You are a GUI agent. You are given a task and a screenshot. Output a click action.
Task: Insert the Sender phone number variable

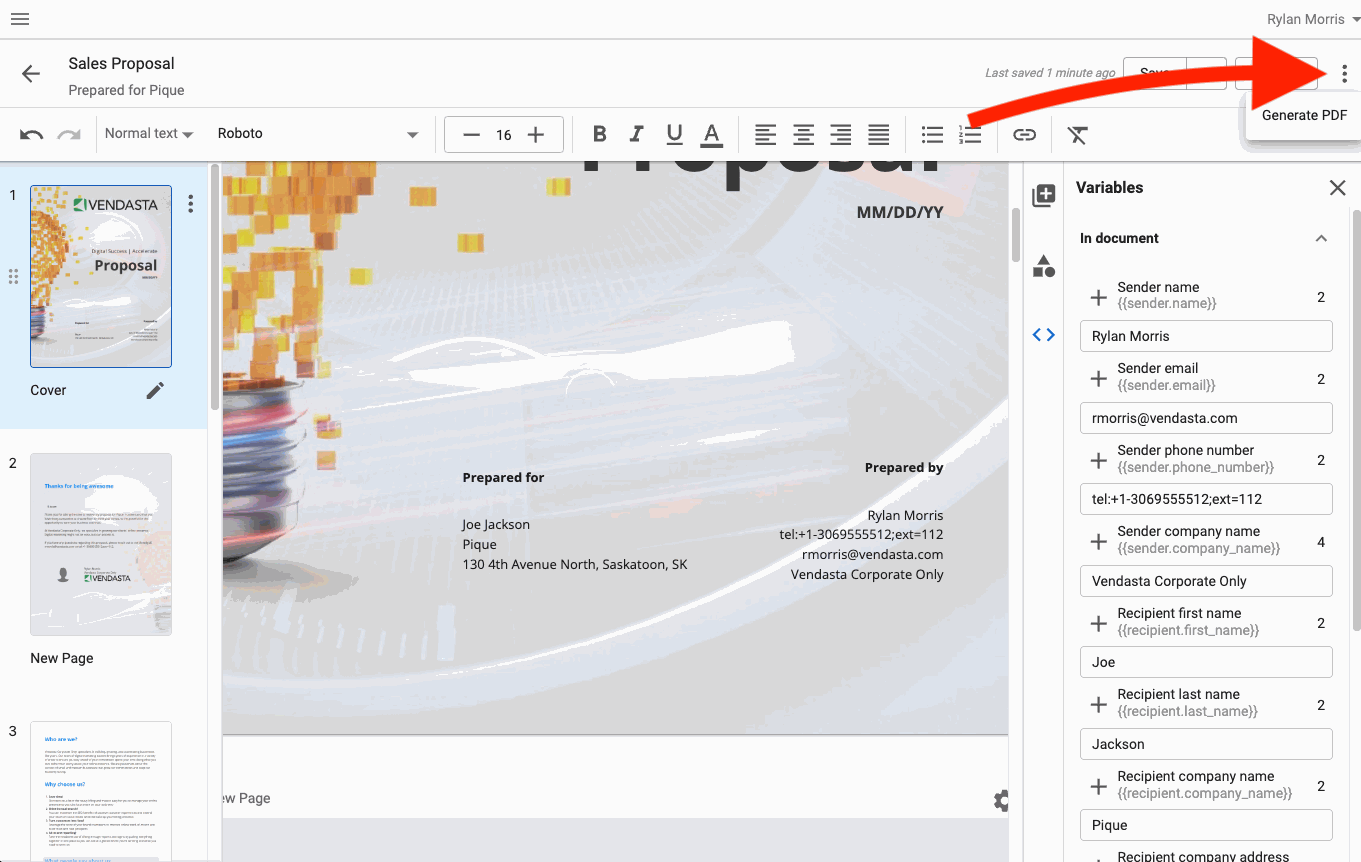click(x=1098, y=460)
